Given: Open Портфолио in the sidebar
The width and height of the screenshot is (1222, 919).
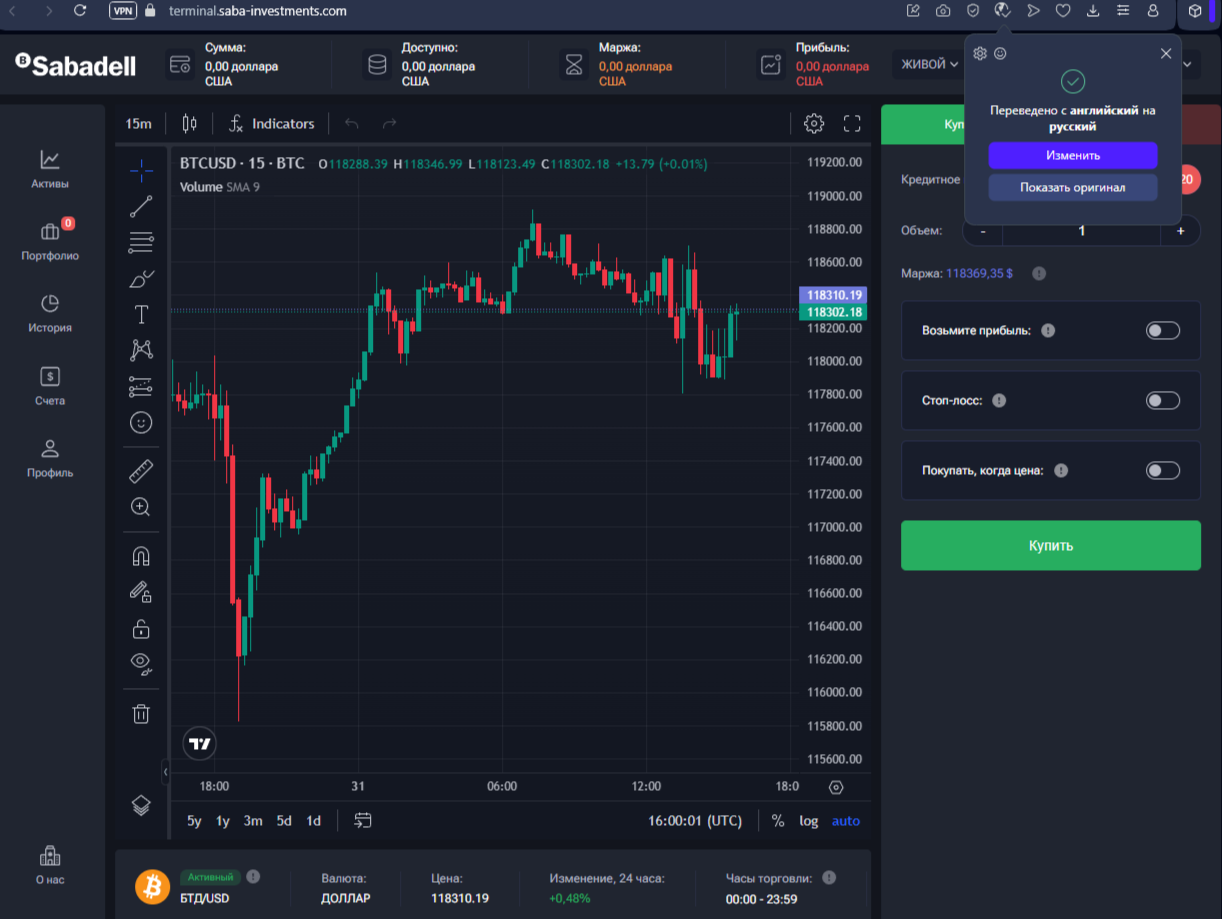Looking at the screenshot, I should (50, 241).
